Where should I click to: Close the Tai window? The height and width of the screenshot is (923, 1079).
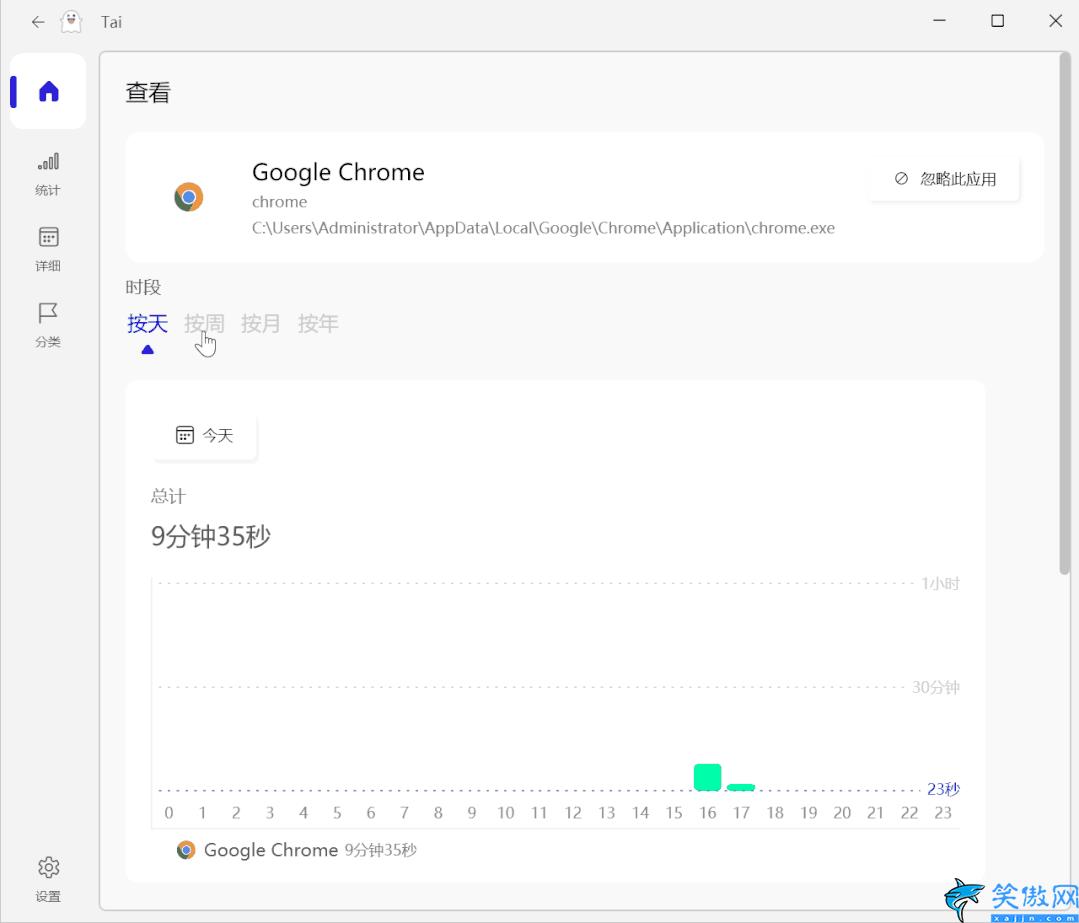click(x=1056, y=21)
